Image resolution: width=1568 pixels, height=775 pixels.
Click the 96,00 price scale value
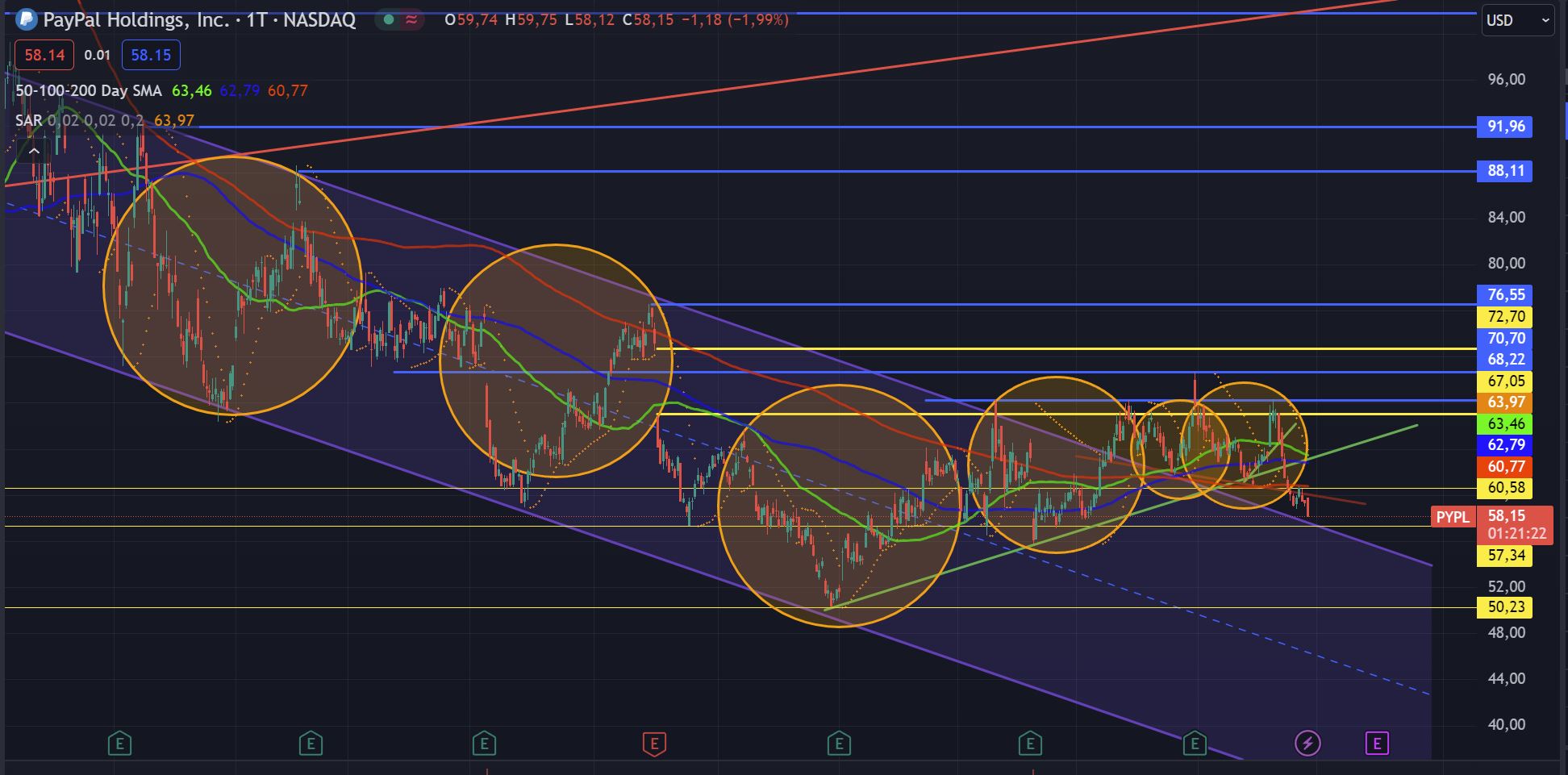1507,79
